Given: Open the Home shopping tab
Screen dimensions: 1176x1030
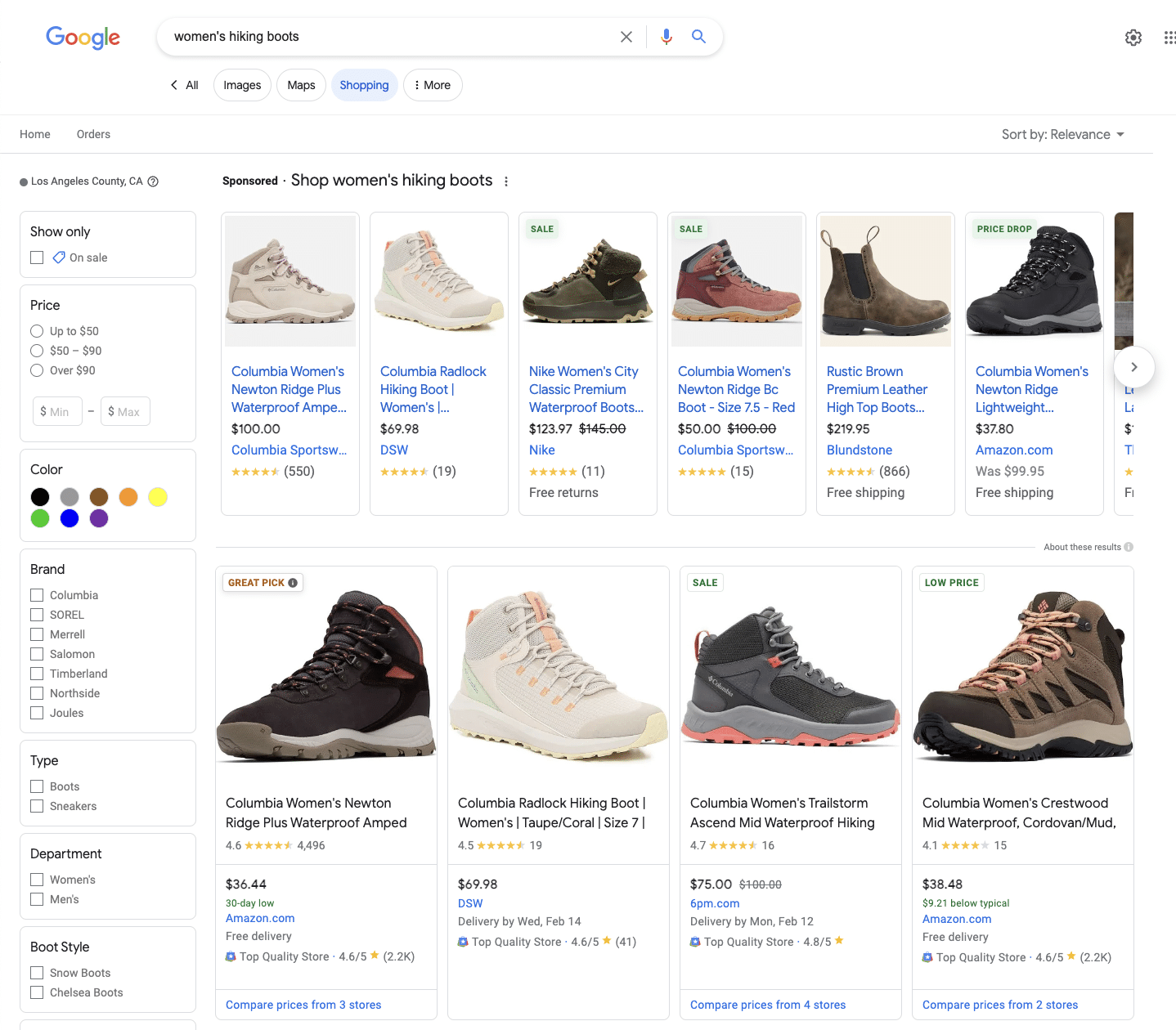Looking at the screenshot, I should click(x=35, y=134).
